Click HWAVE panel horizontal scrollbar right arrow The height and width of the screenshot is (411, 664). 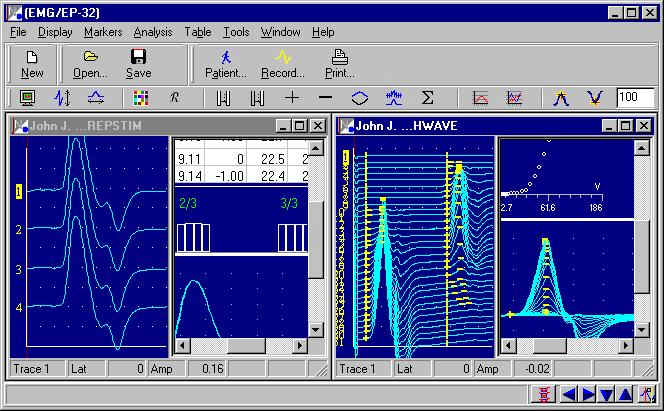click(626, 345)
